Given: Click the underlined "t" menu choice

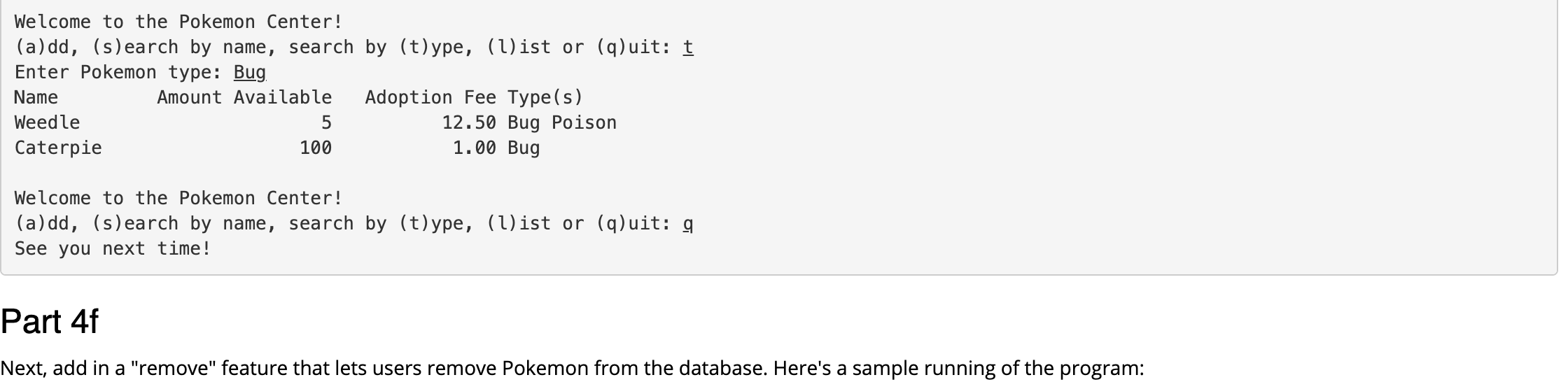Looking at the screenshot, I should point(688,48).
